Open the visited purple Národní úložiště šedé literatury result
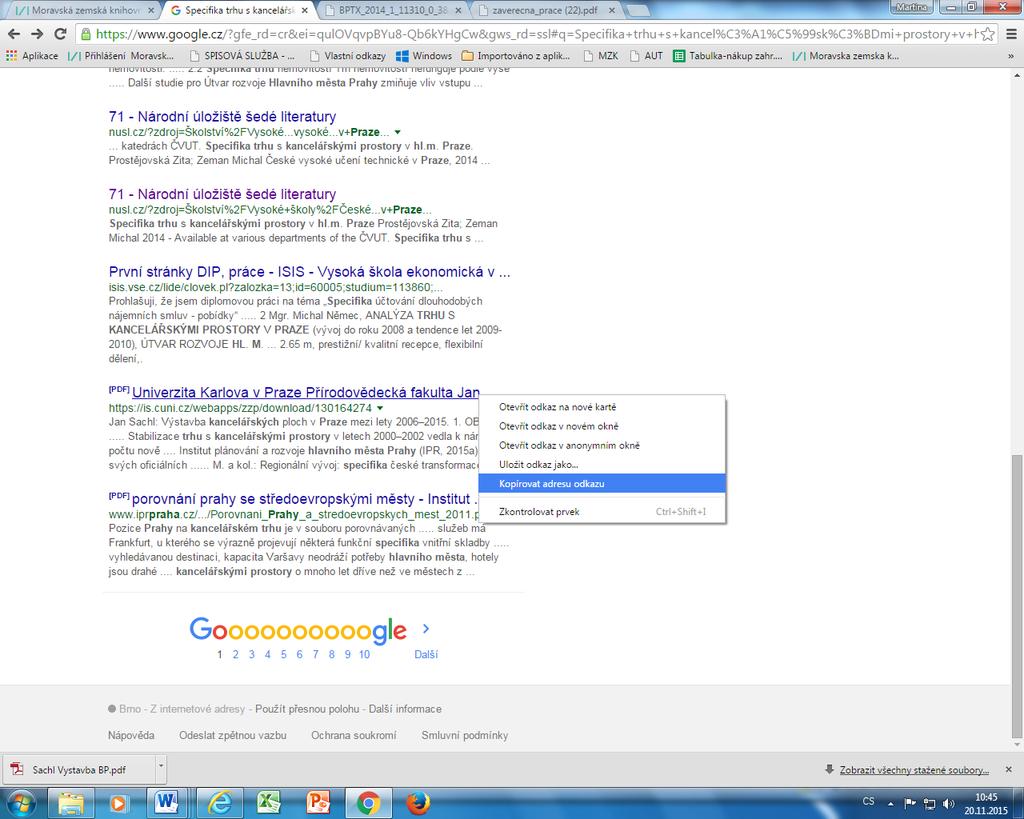This screenshot has width=1024, height=819. (222, 195)
